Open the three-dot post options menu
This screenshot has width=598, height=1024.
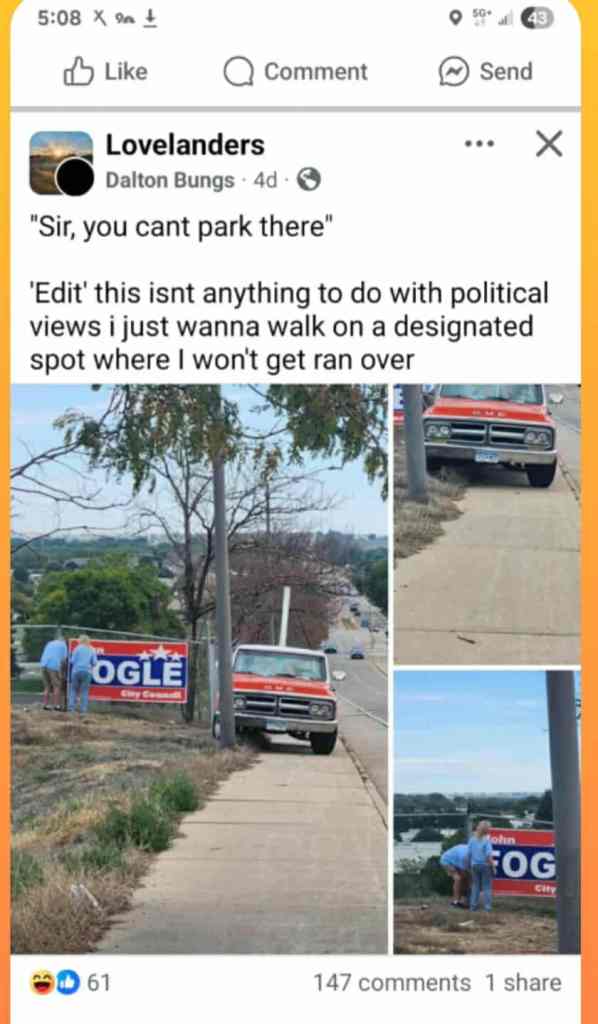point(480,144)
